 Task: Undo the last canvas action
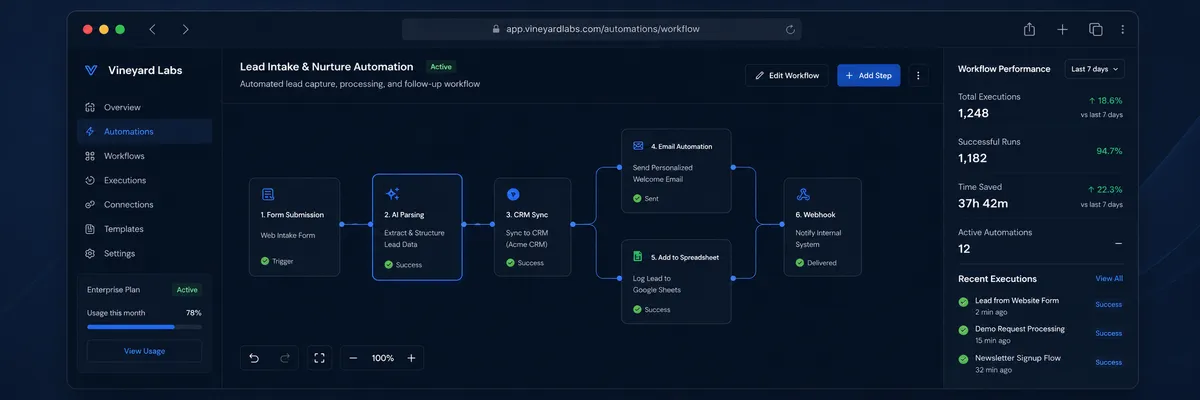point(254,358)
